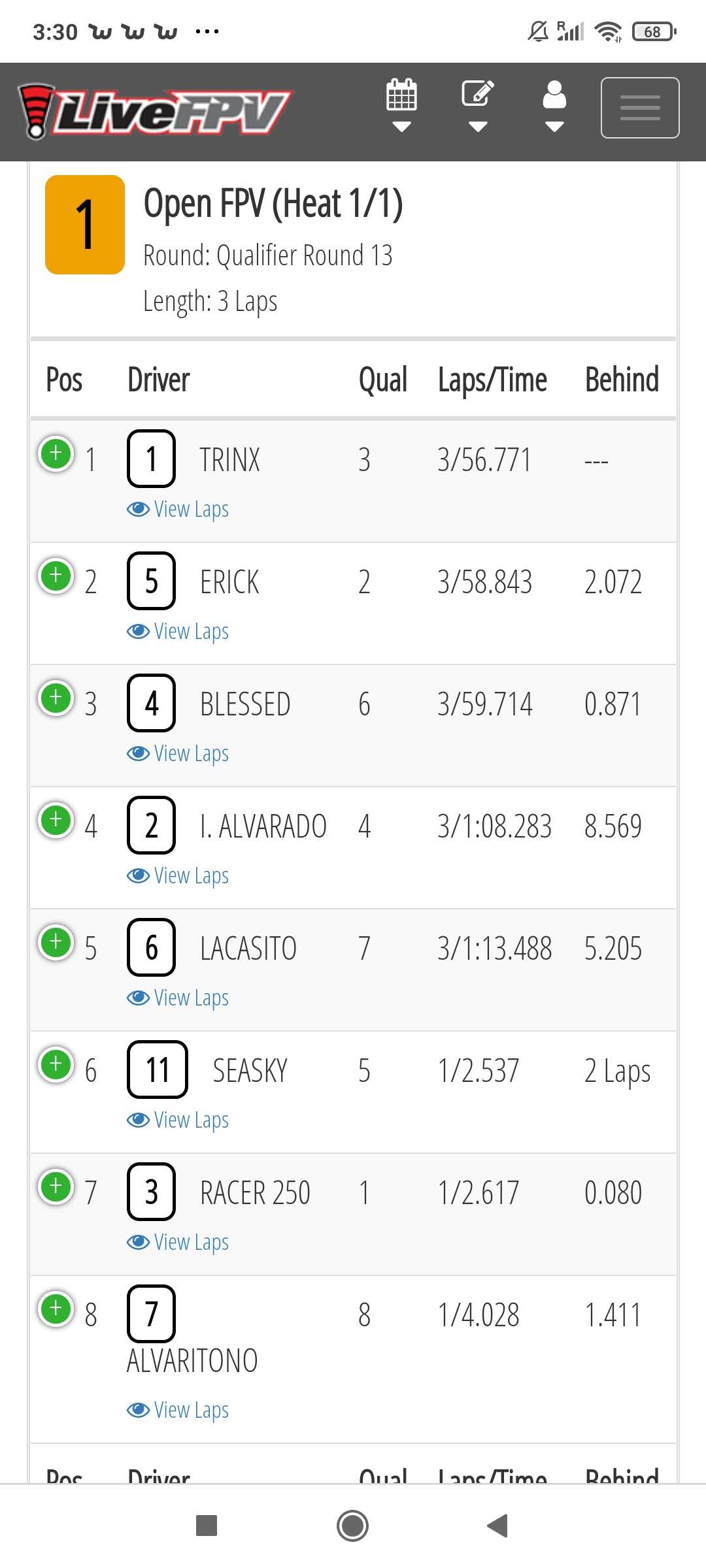View laps for TRINX
Viewport: 706px width, 1568px height.
tap(178, 509)
